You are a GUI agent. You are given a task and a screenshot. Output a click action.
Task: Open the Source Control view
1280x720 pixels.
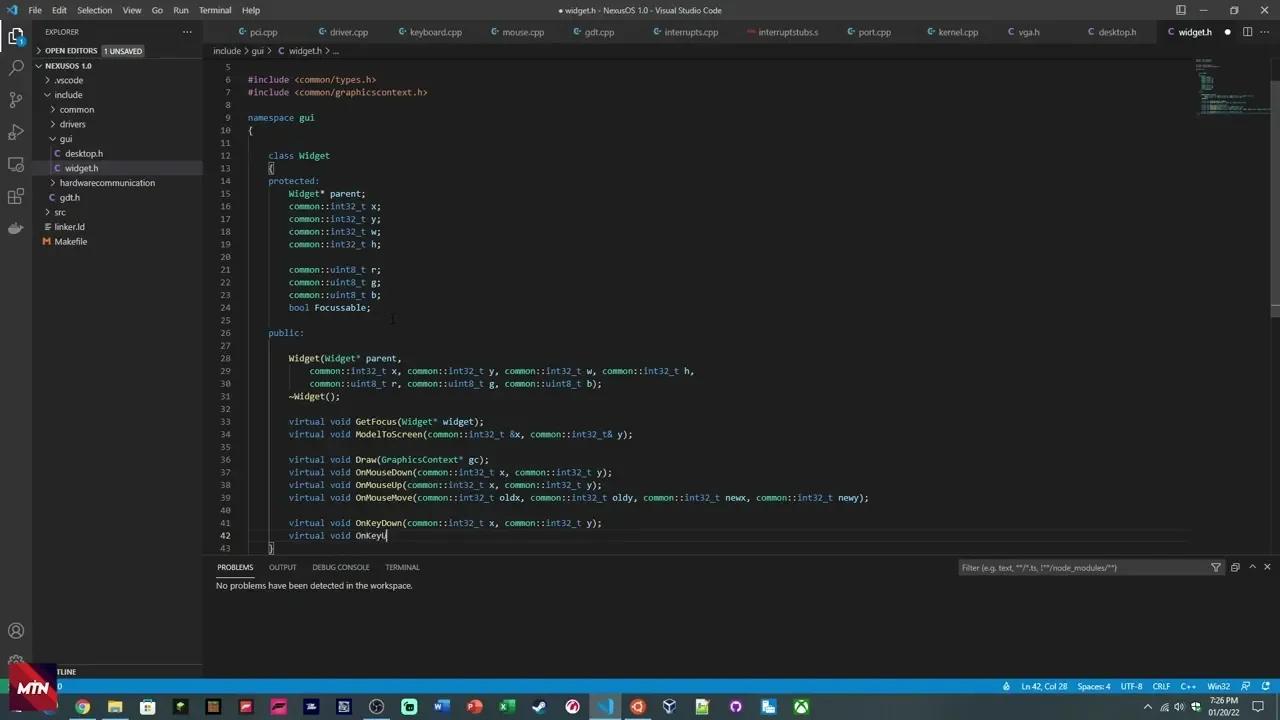(x=15, y=101)
